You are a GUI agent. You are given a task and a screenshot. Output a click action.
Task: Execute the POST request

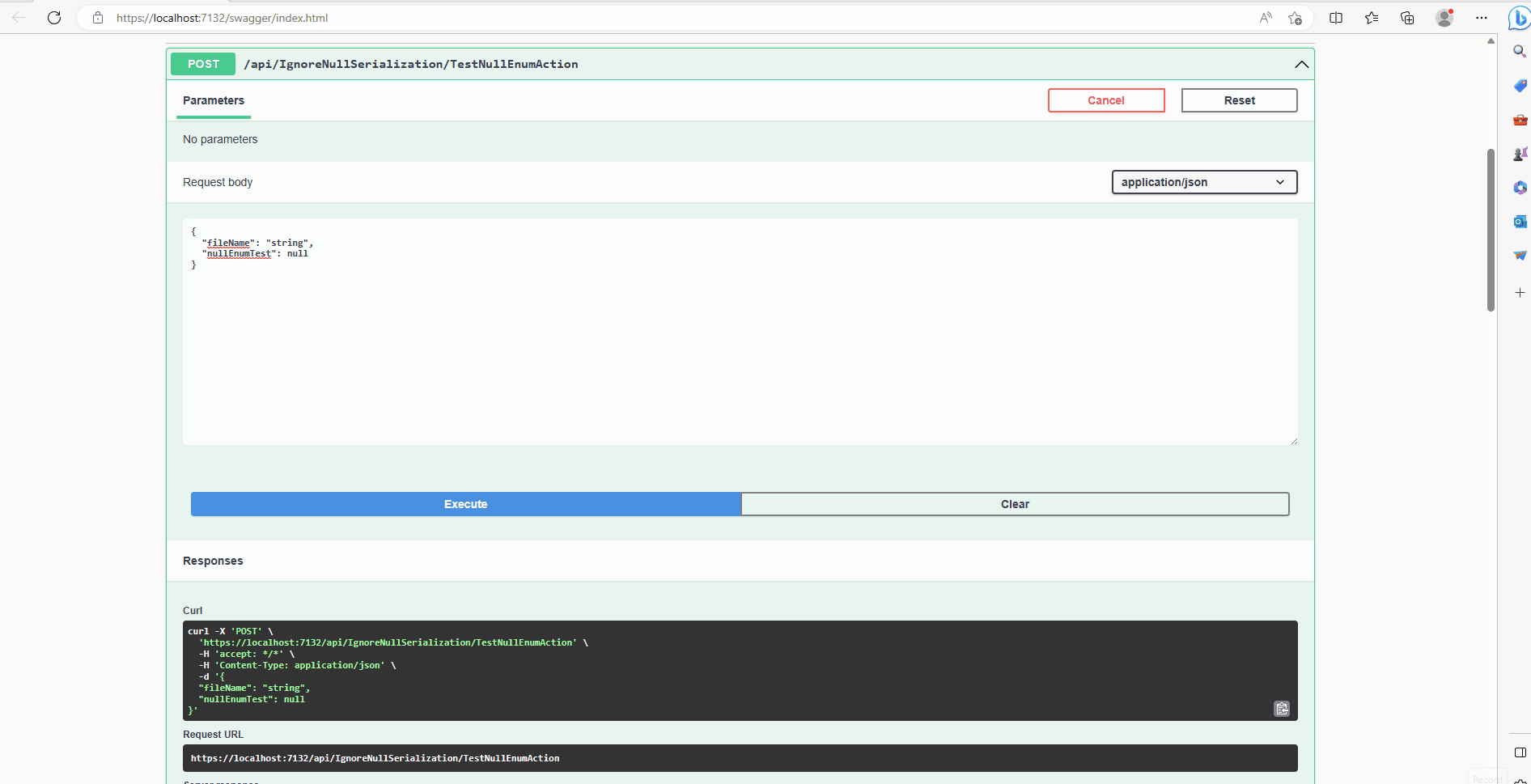click(465, 503)
